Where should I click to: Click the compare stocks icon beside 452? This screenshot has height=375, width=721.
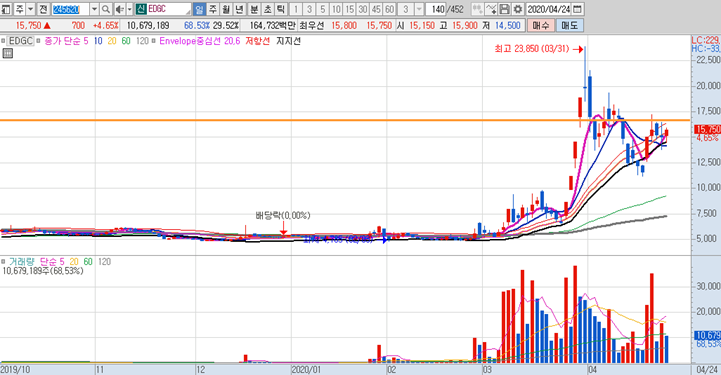point(477,9)
